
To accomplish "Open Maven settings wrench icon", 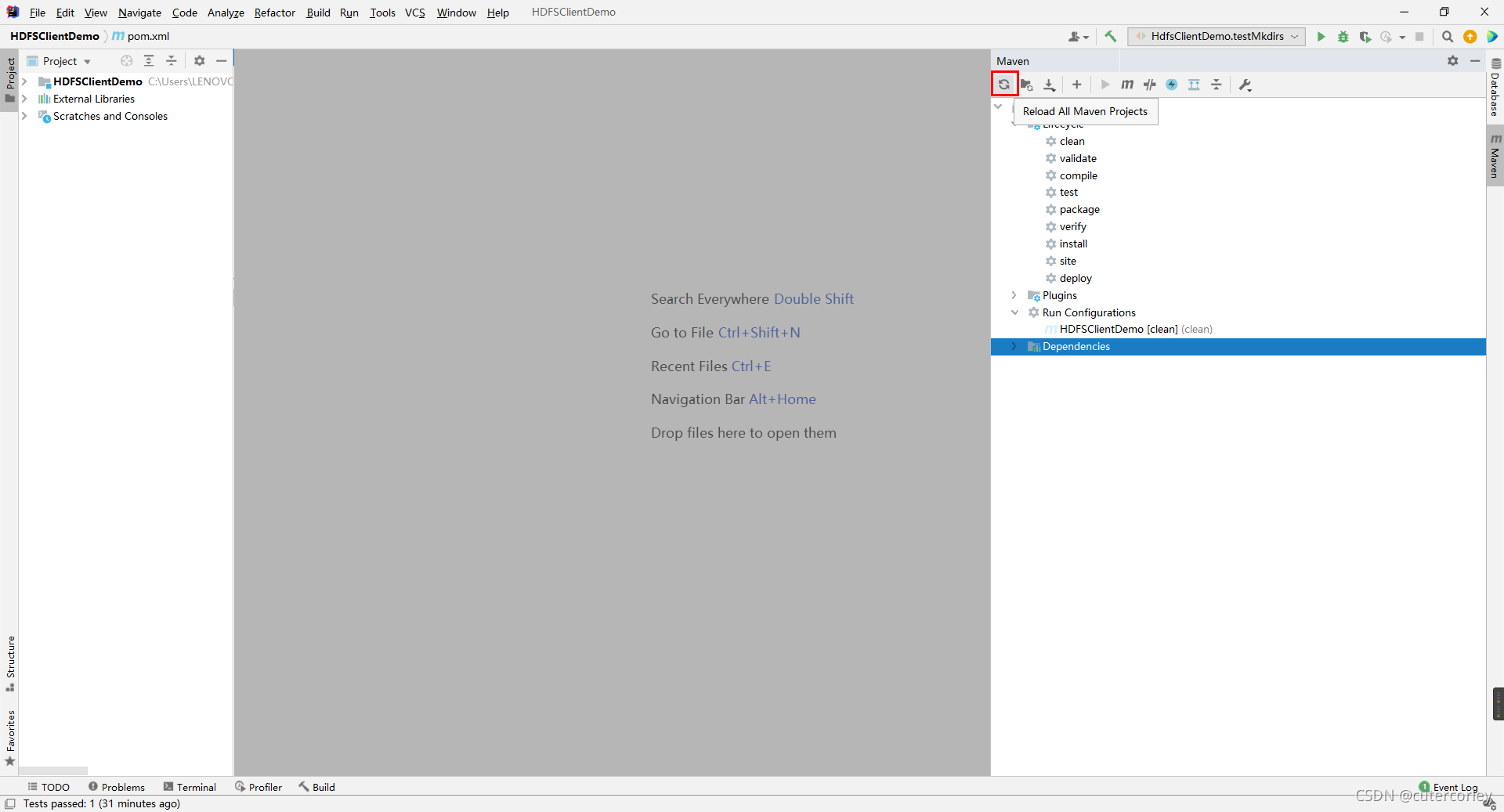I will coord(1245,85).
